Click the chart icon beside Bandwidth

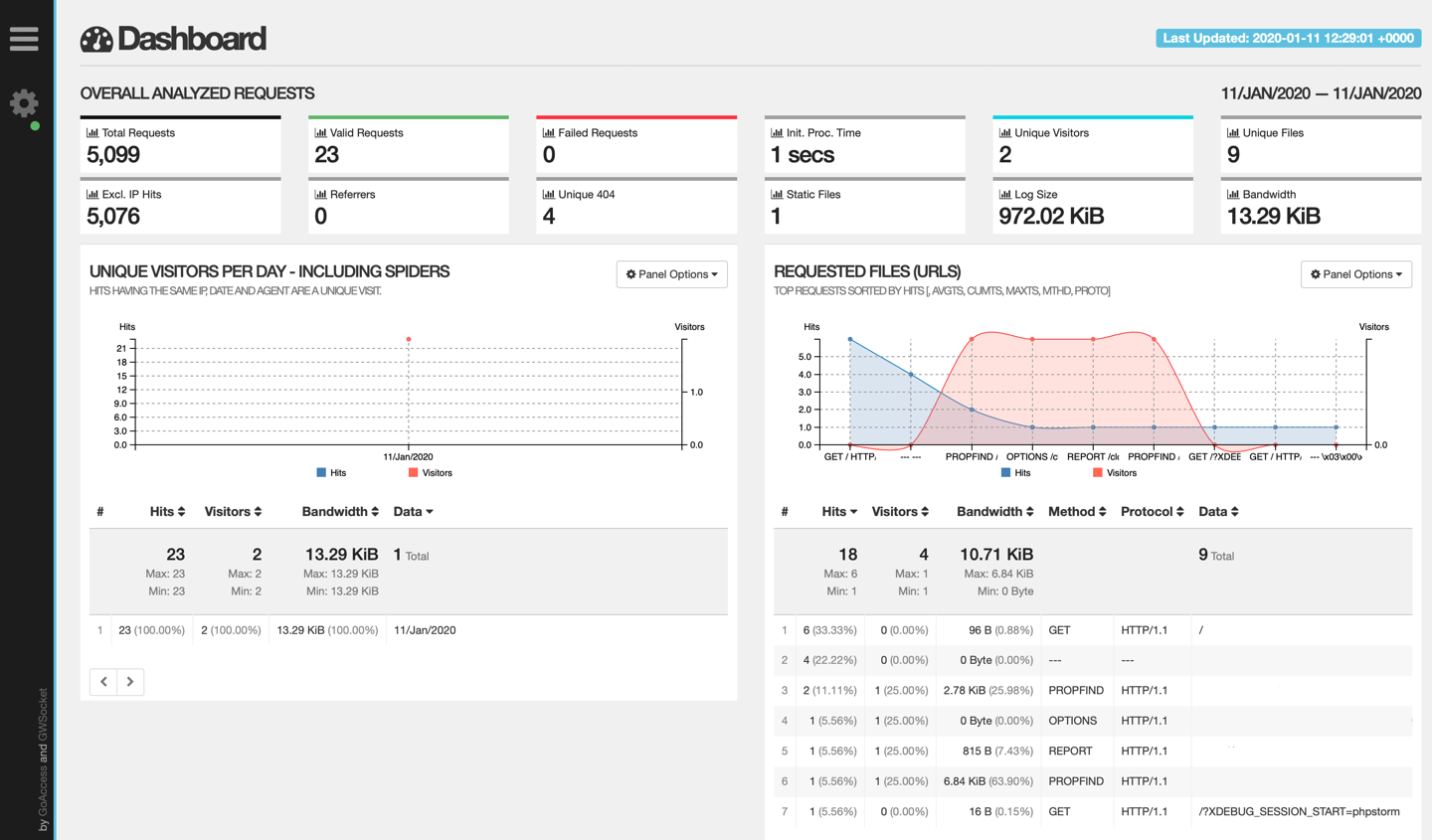pyautogui.click(x=1233, y=194)
